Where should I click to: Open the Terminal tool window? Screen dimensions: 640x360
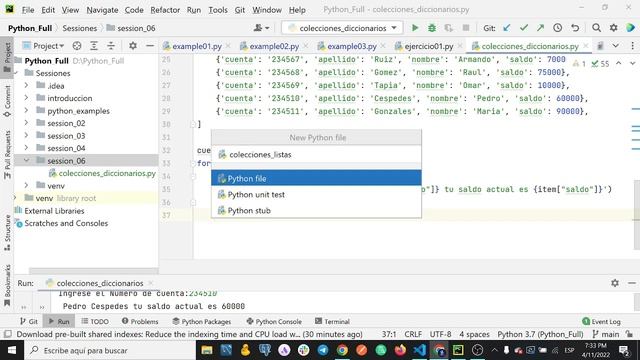coord(332,321)
